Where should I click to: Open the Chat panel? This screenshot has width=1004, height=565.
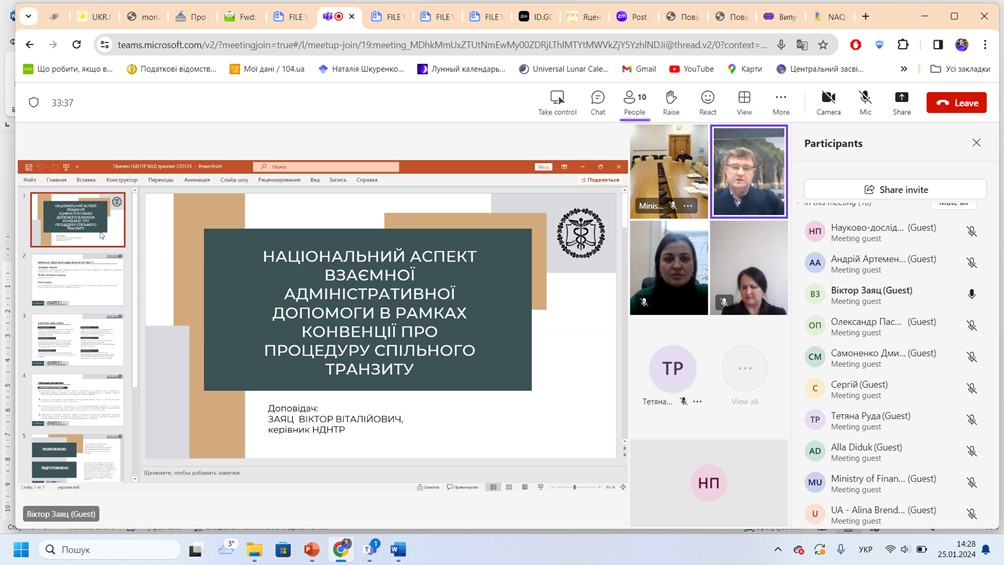click(597, 102)
